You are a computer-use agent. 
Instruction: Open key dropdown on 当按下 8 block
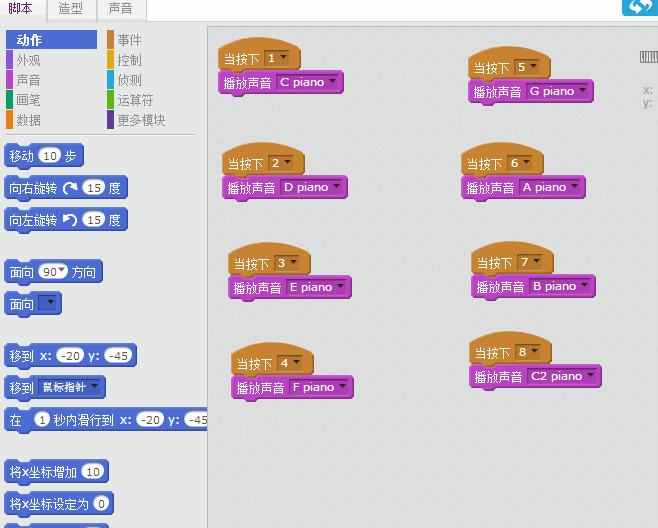click(528, 352)
